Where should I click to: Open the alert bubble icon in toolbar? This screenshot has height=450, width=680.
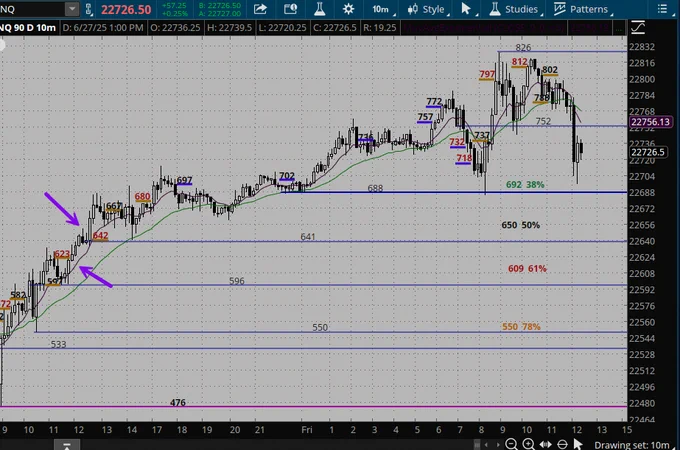pyautogui.click(x=290, y=9)
